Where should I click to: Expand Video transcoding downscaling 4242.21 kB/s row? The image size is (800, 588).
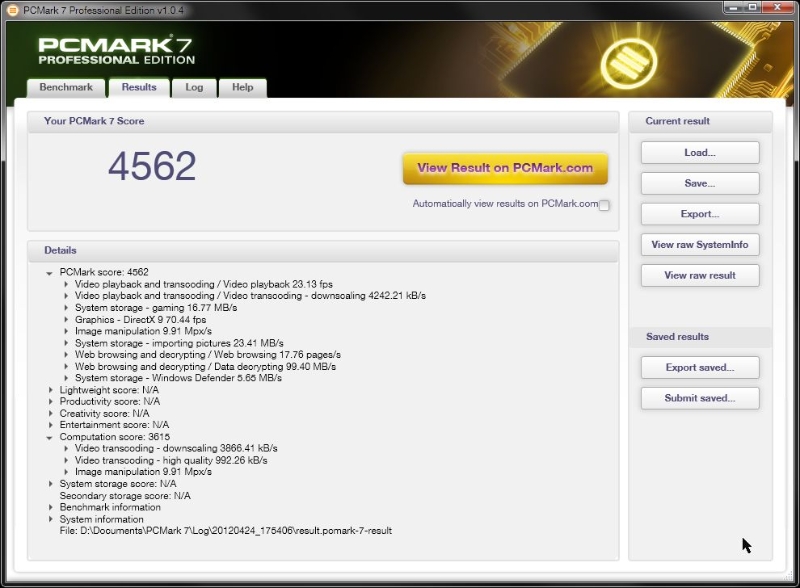[66, 296]
